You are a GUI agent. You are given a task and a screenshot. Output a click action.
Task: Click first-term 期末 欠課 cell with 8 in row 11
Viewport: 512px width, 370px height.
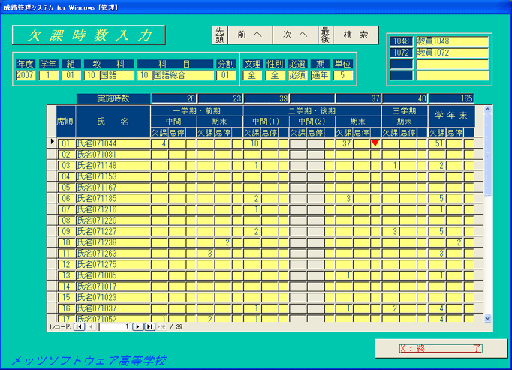[205, 254]
